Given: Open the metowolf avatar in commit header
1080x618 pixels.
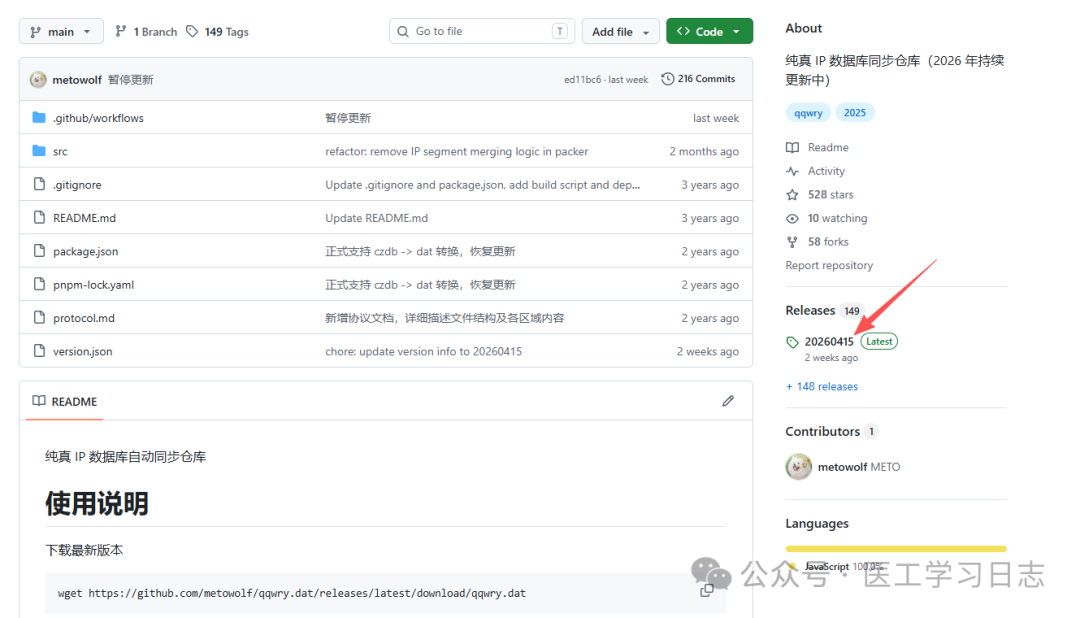Looking at the screenshot, I should [x=38, y=79].
